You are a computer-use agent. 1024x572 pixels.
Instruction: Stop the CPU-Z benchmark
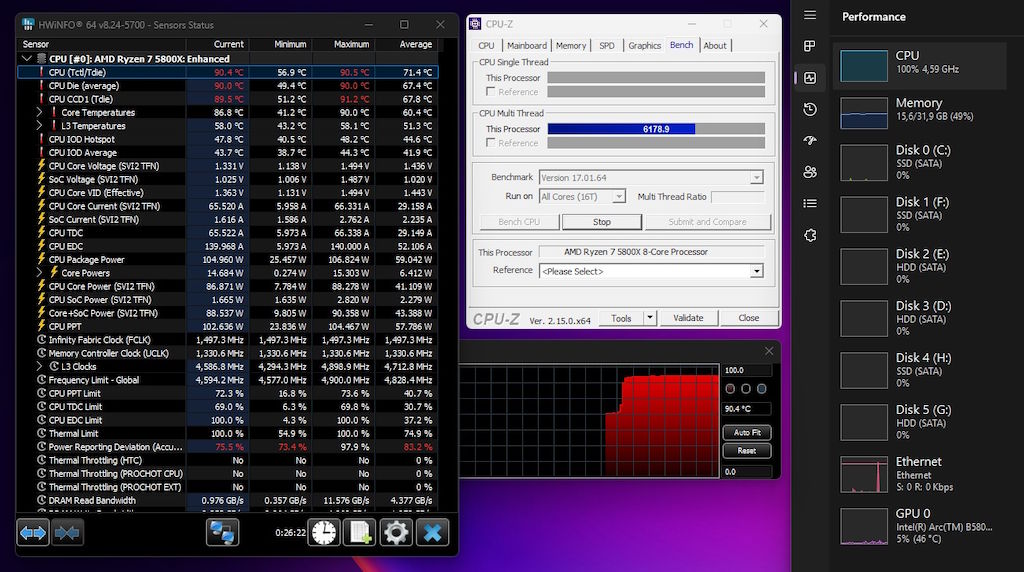(601, 222)
